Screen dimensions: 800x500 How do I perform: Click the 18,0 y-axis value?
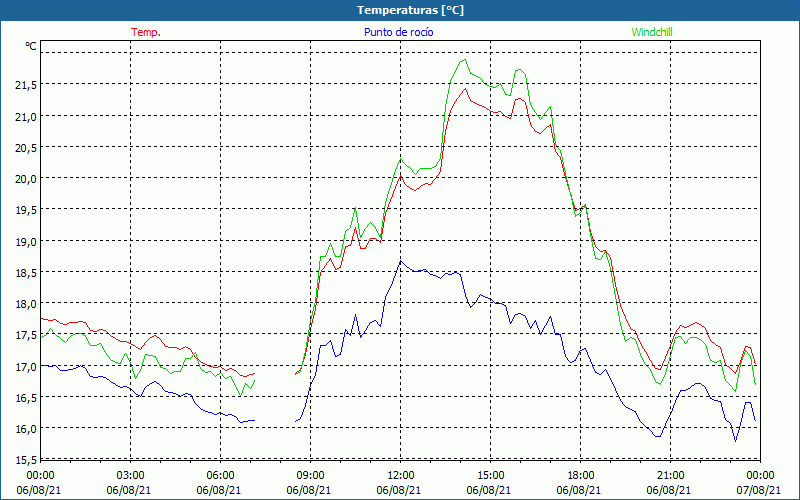[26, 304]
